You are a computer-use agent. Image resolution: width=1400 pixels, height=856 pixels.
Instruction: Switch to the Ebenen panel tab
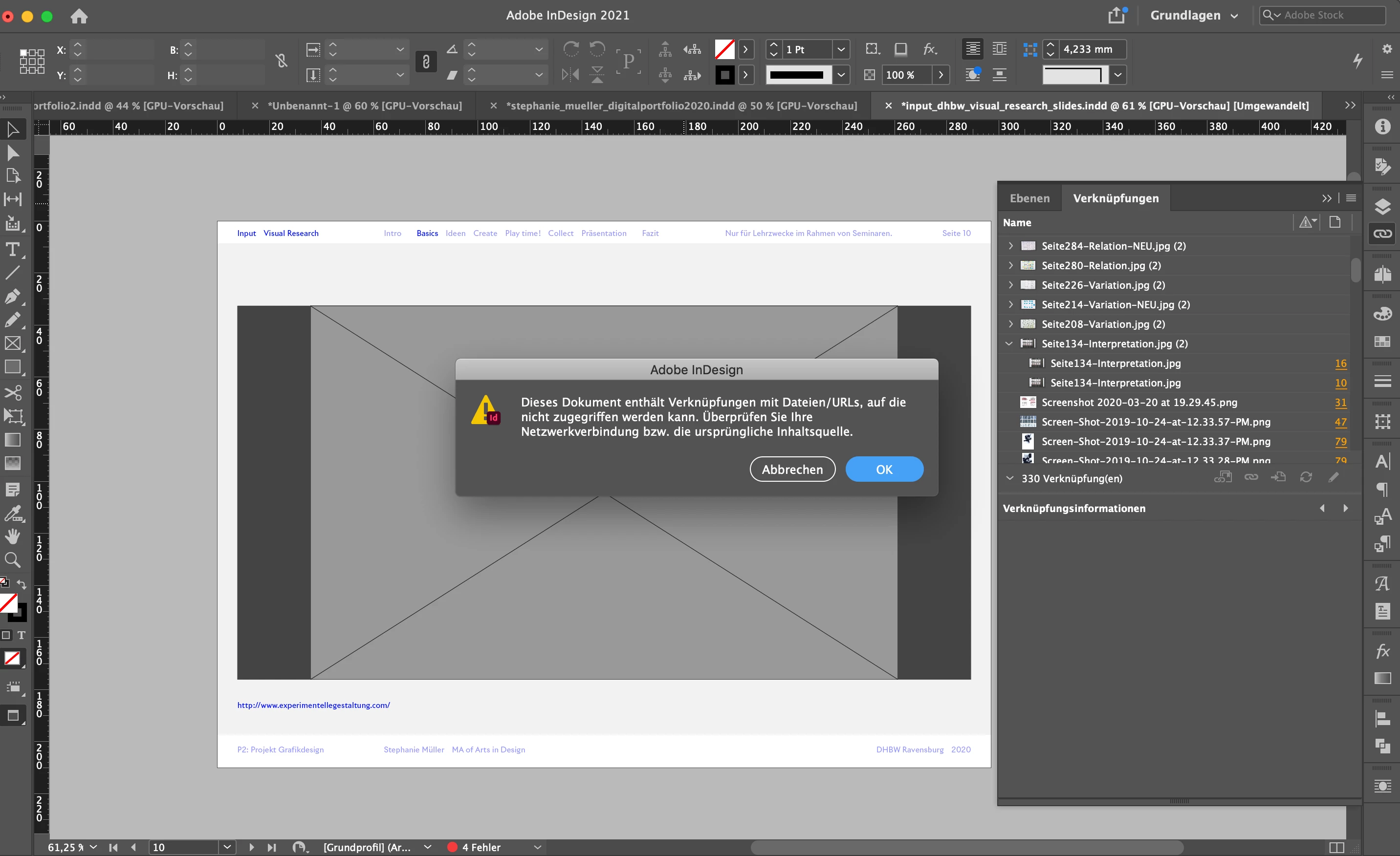coord(1029,198)
